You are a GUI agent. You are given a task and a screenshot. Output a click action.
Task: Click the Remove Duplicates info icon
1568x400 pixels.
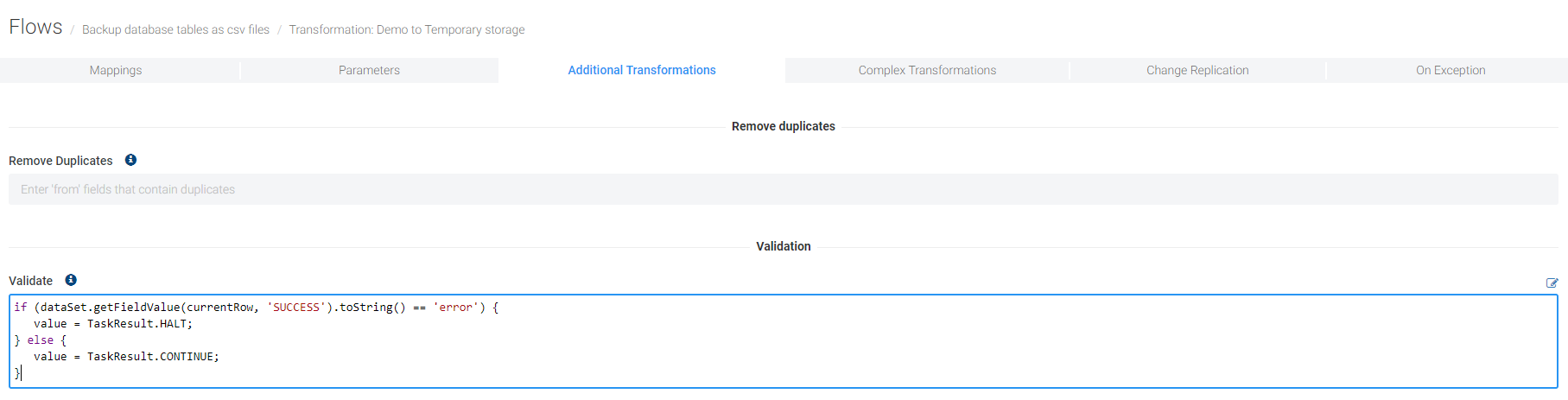click(130, 160)
